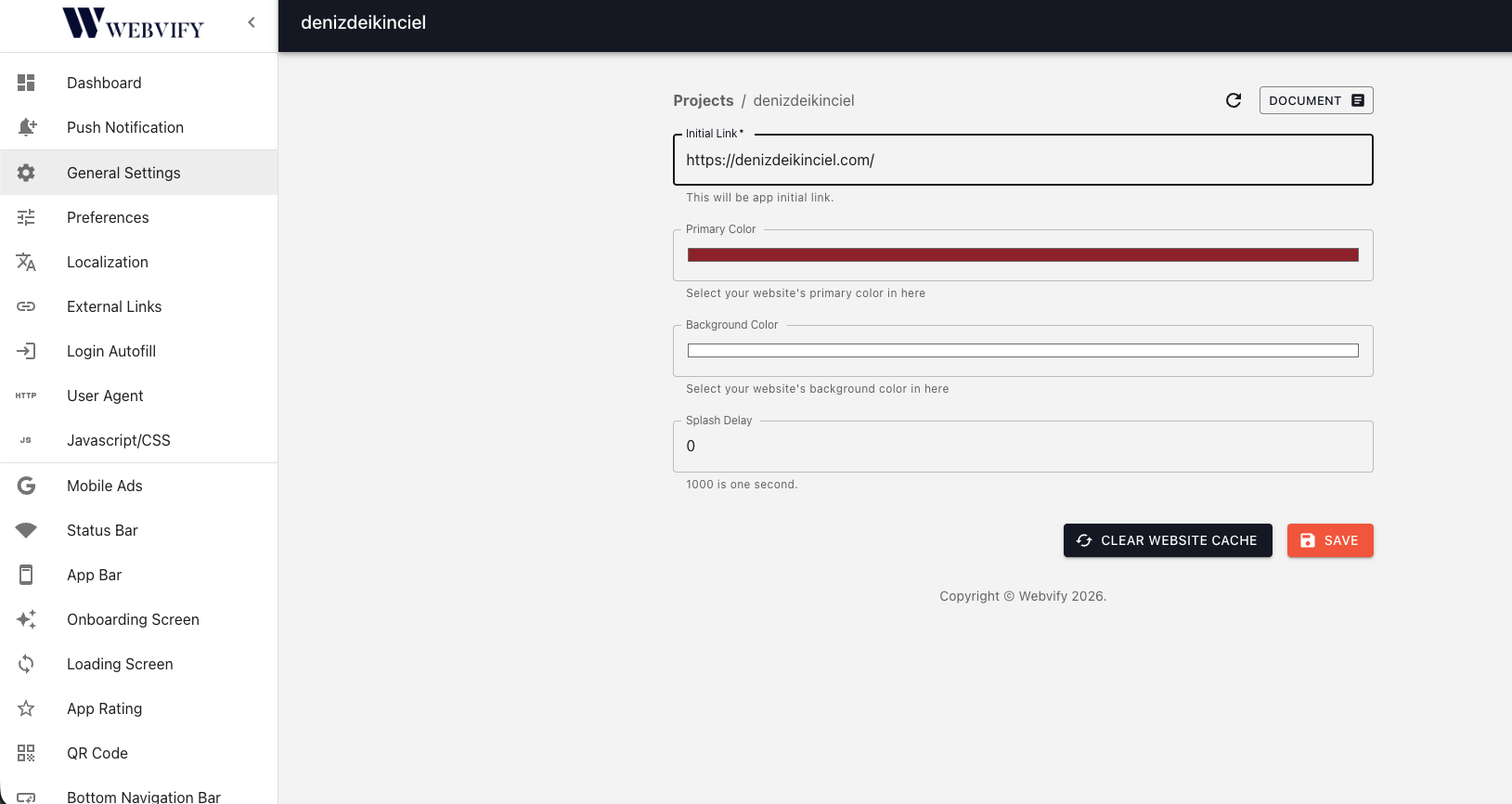Image resolution: width=1512 pixels, height=804 pixels.
Task: Click the red SAVE button
Action: point(1330,540)
